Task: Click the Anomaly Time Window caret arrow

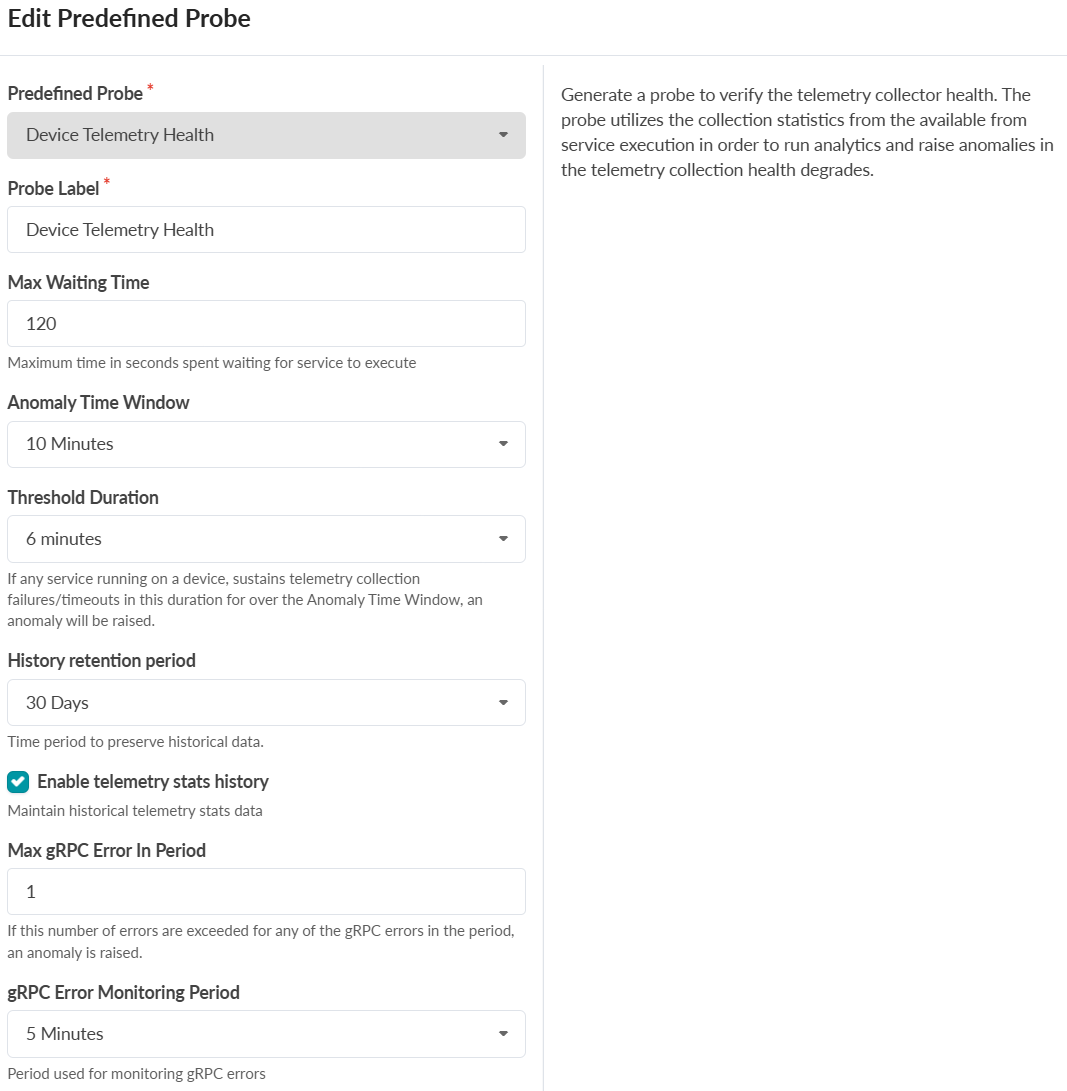Action: [503, 444]
